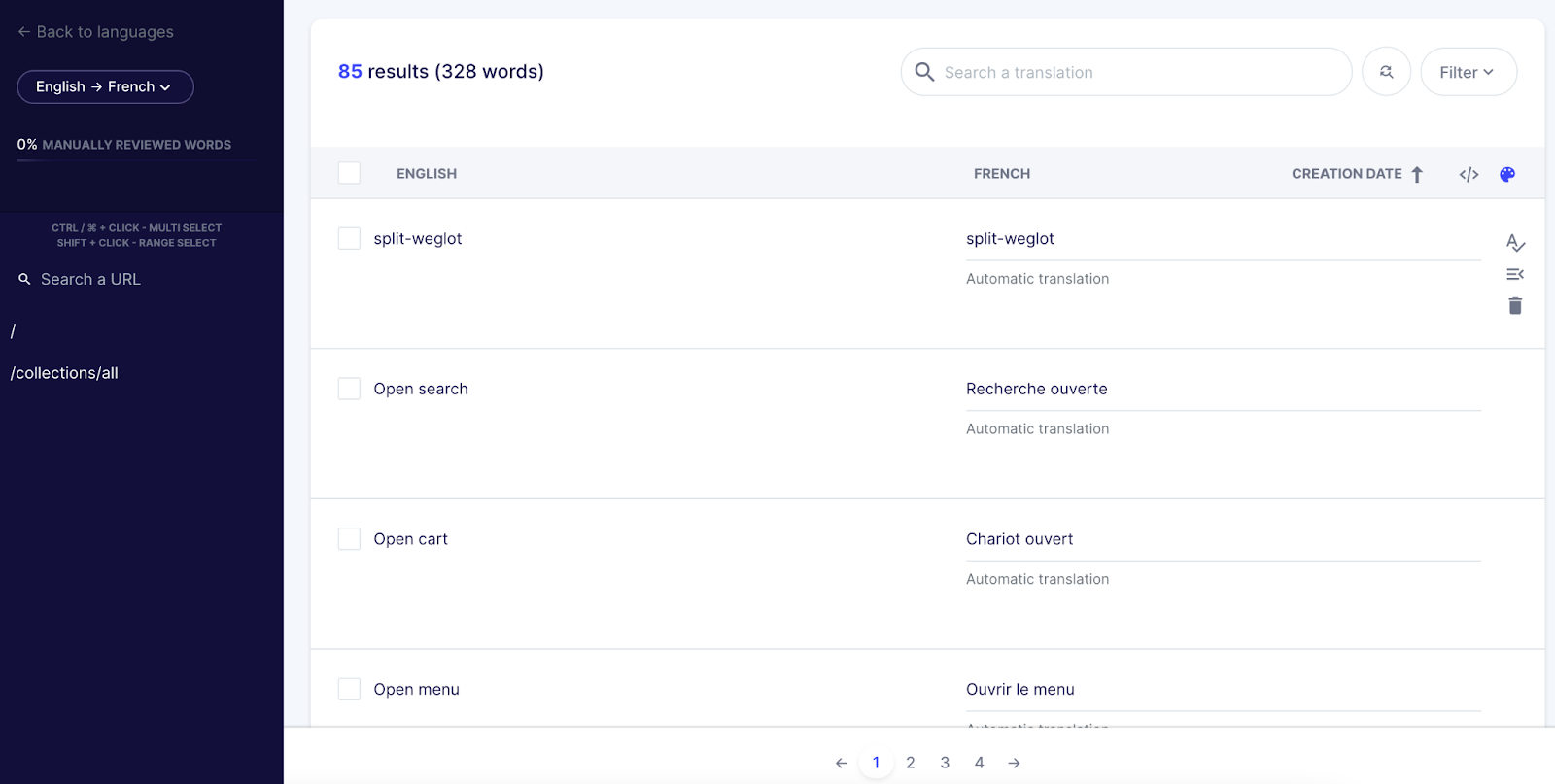Screen dimensions: 1555x784
Task: Go to next page using right arrow
Action: point(1014,763)
